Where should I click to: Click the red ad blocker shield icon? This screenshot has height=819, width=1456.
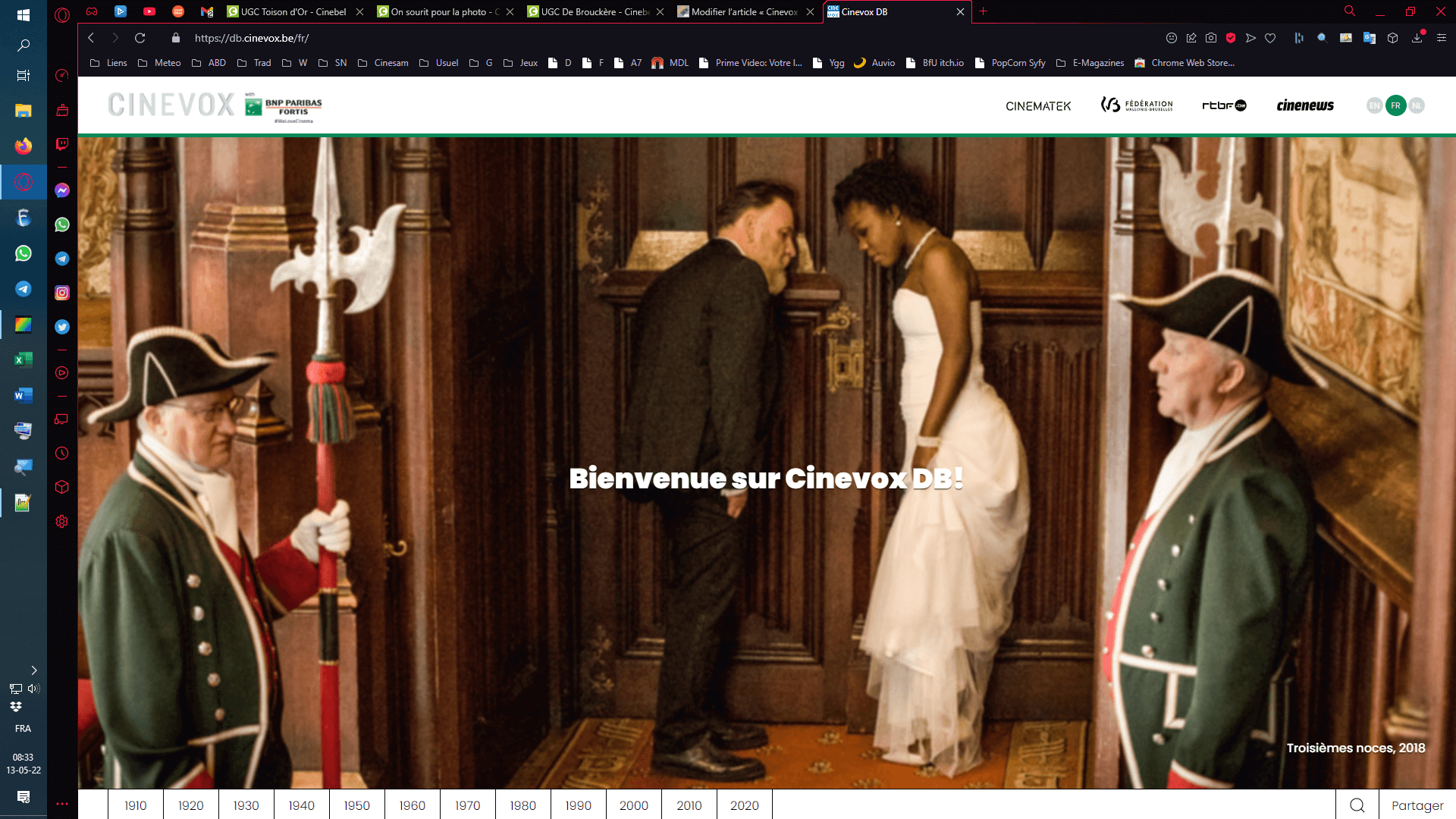1231,38
